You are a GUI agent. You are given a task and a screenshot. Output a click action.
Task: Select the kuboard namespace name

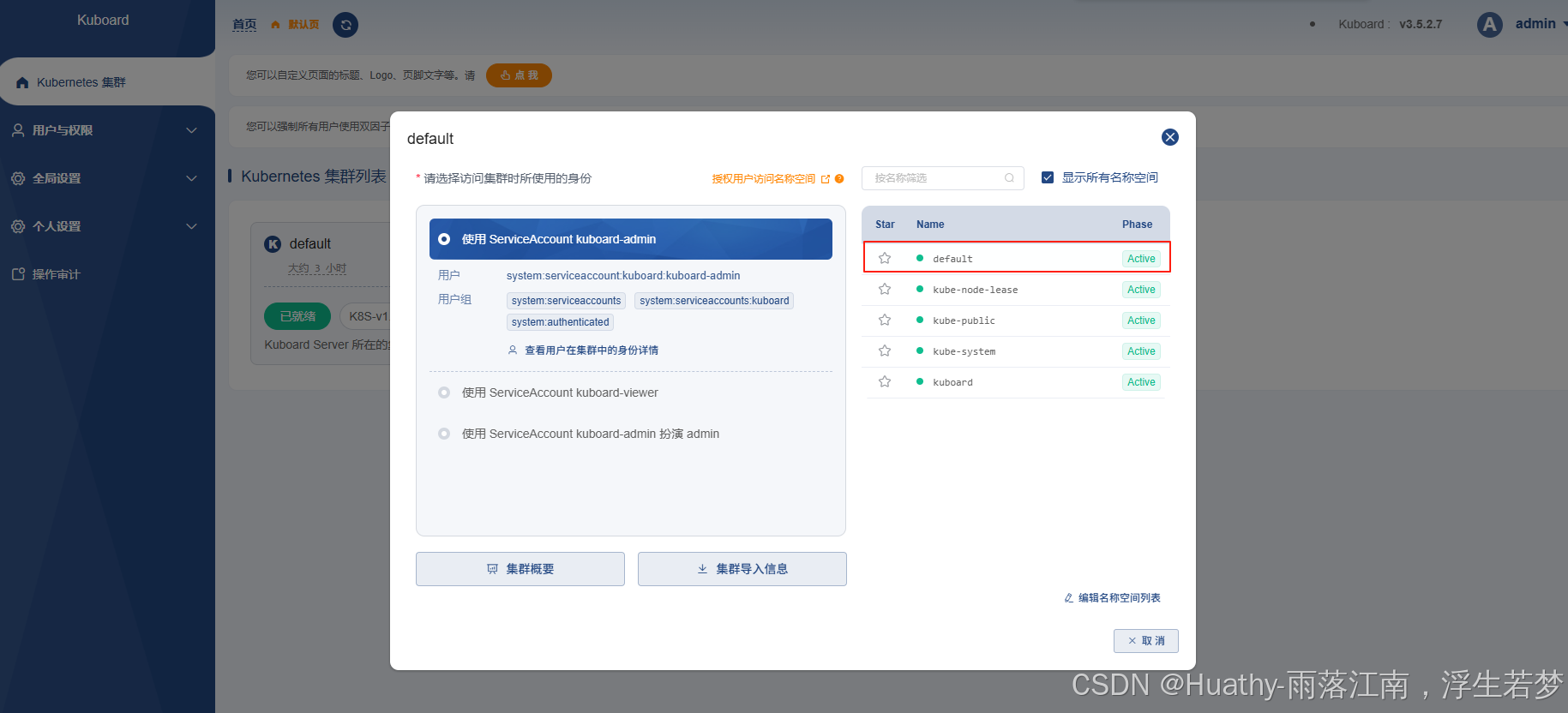click(952, 382)
